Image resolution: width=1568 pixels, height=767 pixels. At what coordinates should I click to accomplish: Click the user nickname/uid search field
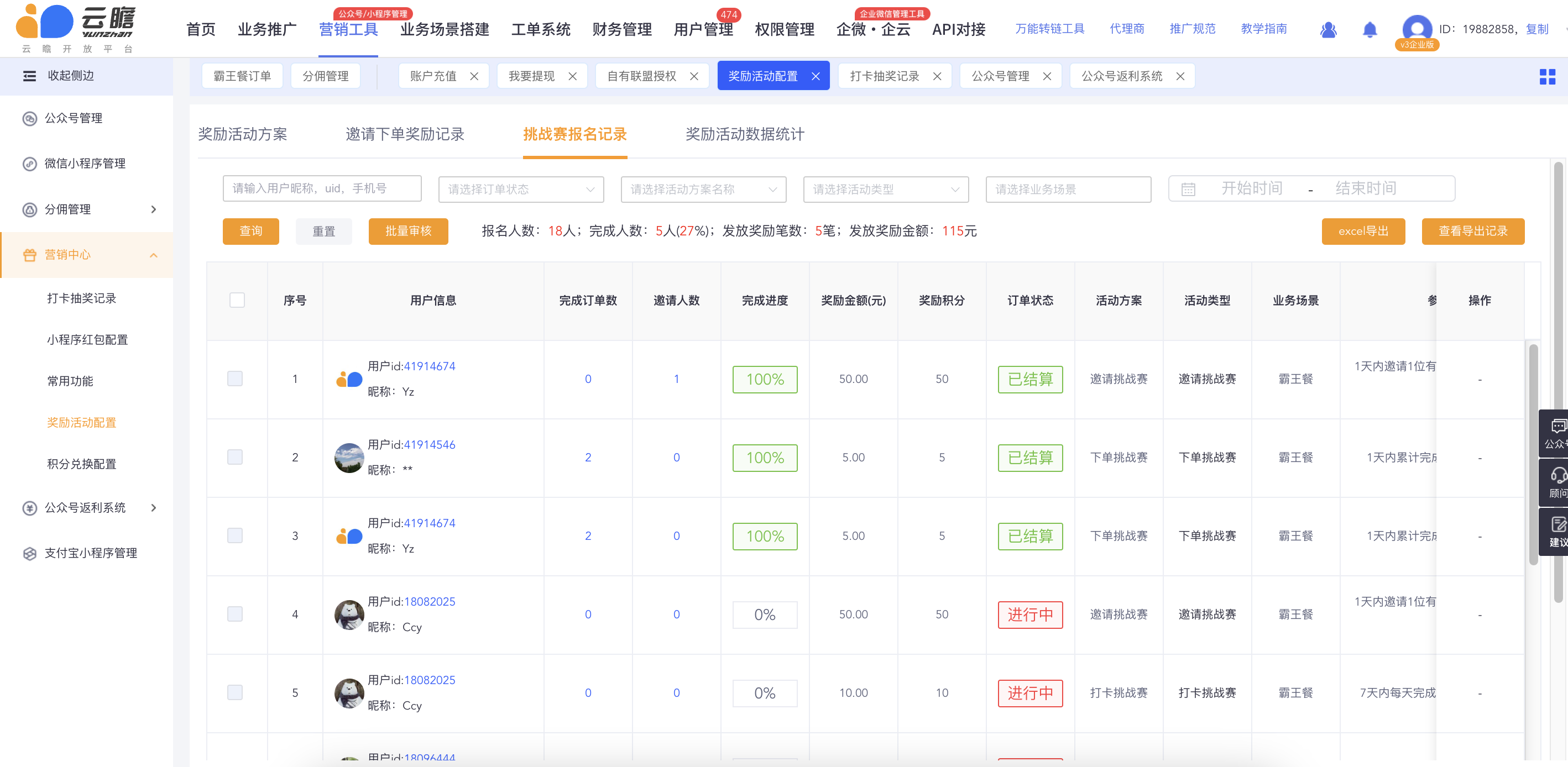pos(322,188)
